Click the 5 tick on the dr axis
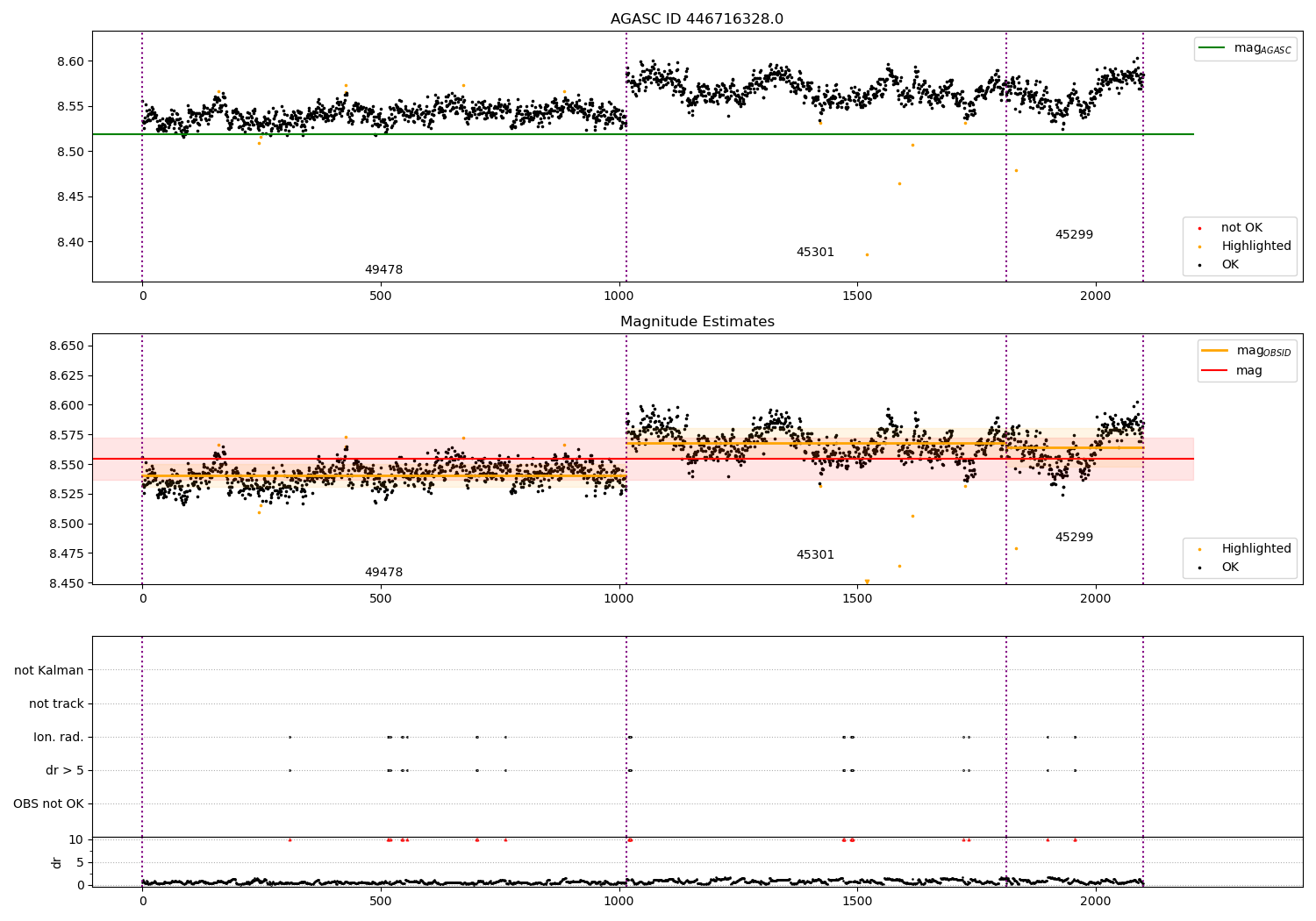1316x921 pixels. pyautogui.click(x=80, y=863)
